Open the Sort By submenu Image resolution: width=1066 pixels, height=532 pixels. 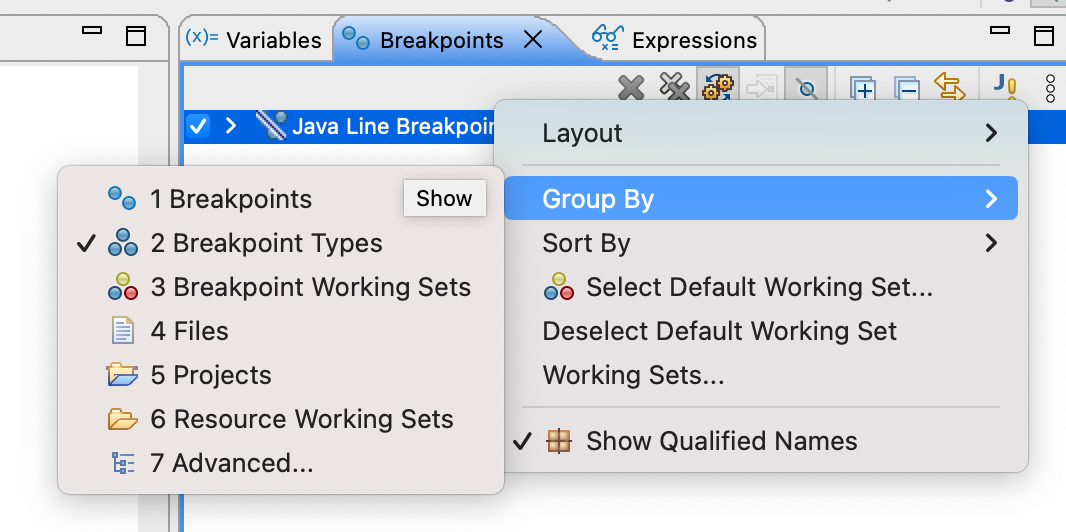760,243
